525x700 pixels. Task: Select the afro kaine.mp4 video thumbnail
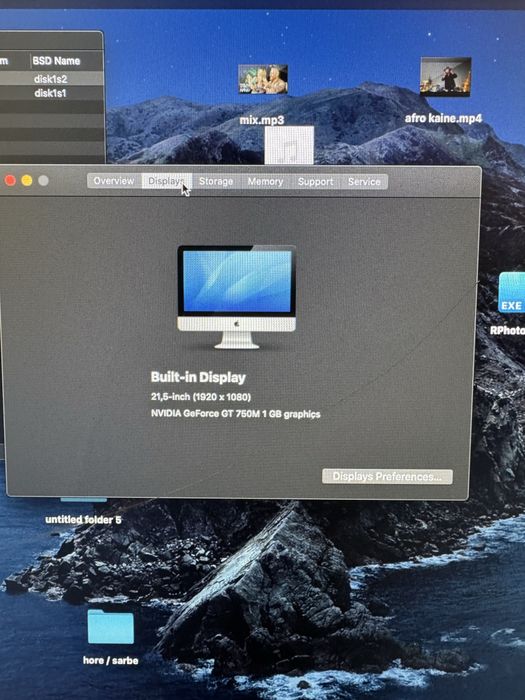point(446,76)
